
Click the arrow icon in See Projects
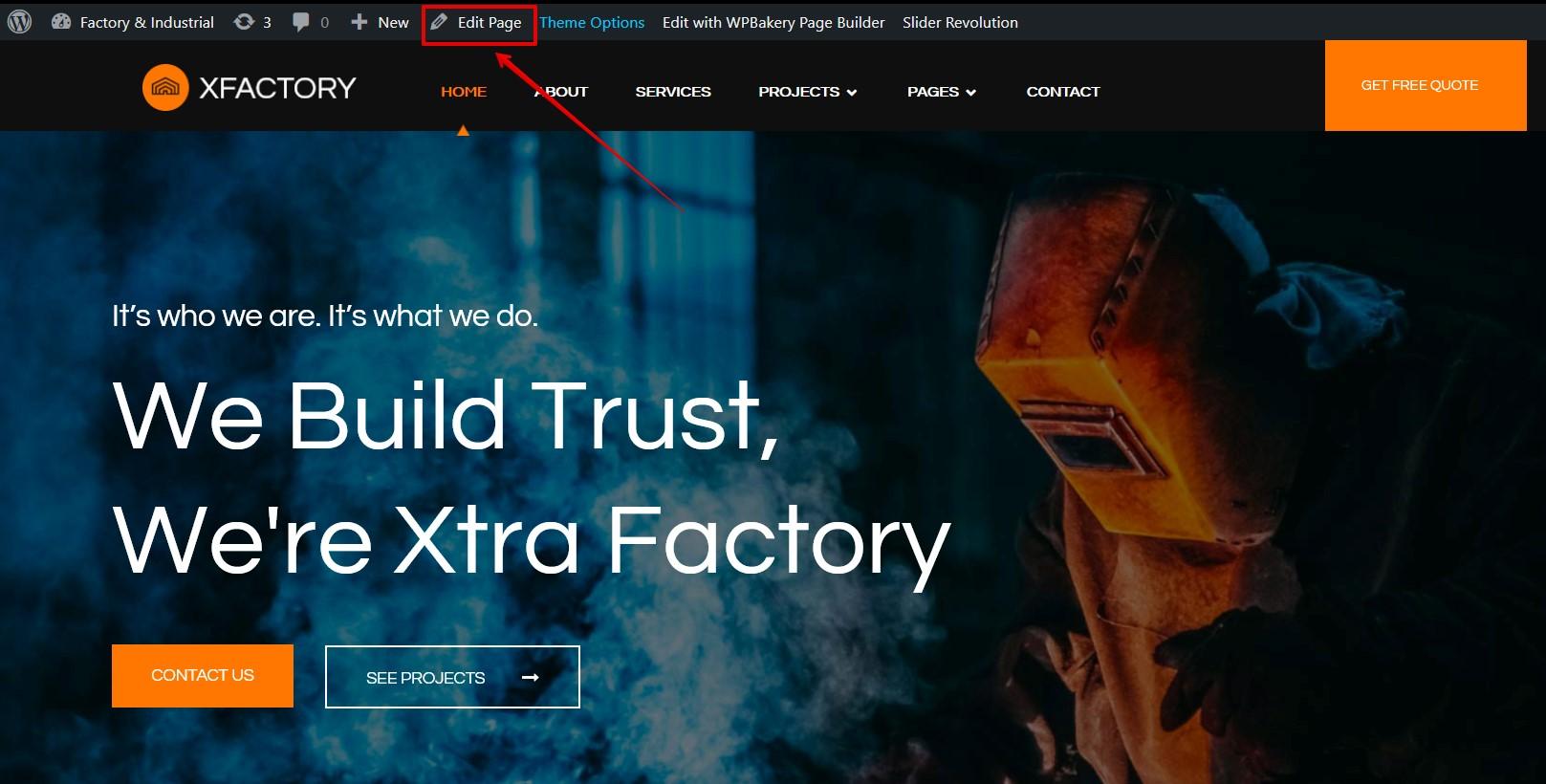point(531,677)
